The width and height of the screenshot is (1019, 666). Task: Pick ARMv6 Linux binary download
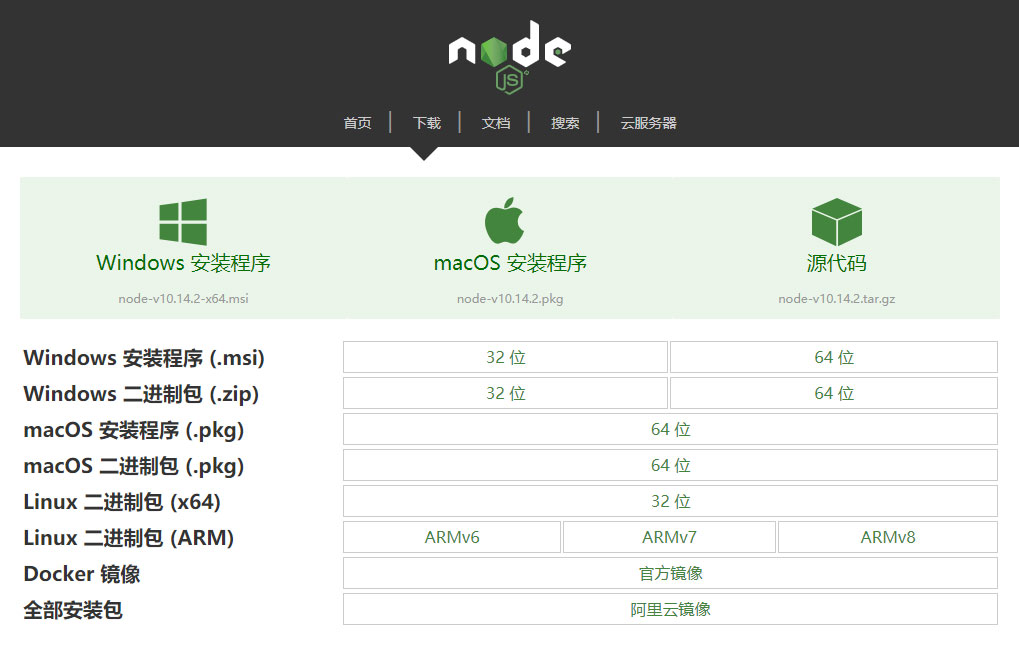pyautogui.click(x=452, y=537)
